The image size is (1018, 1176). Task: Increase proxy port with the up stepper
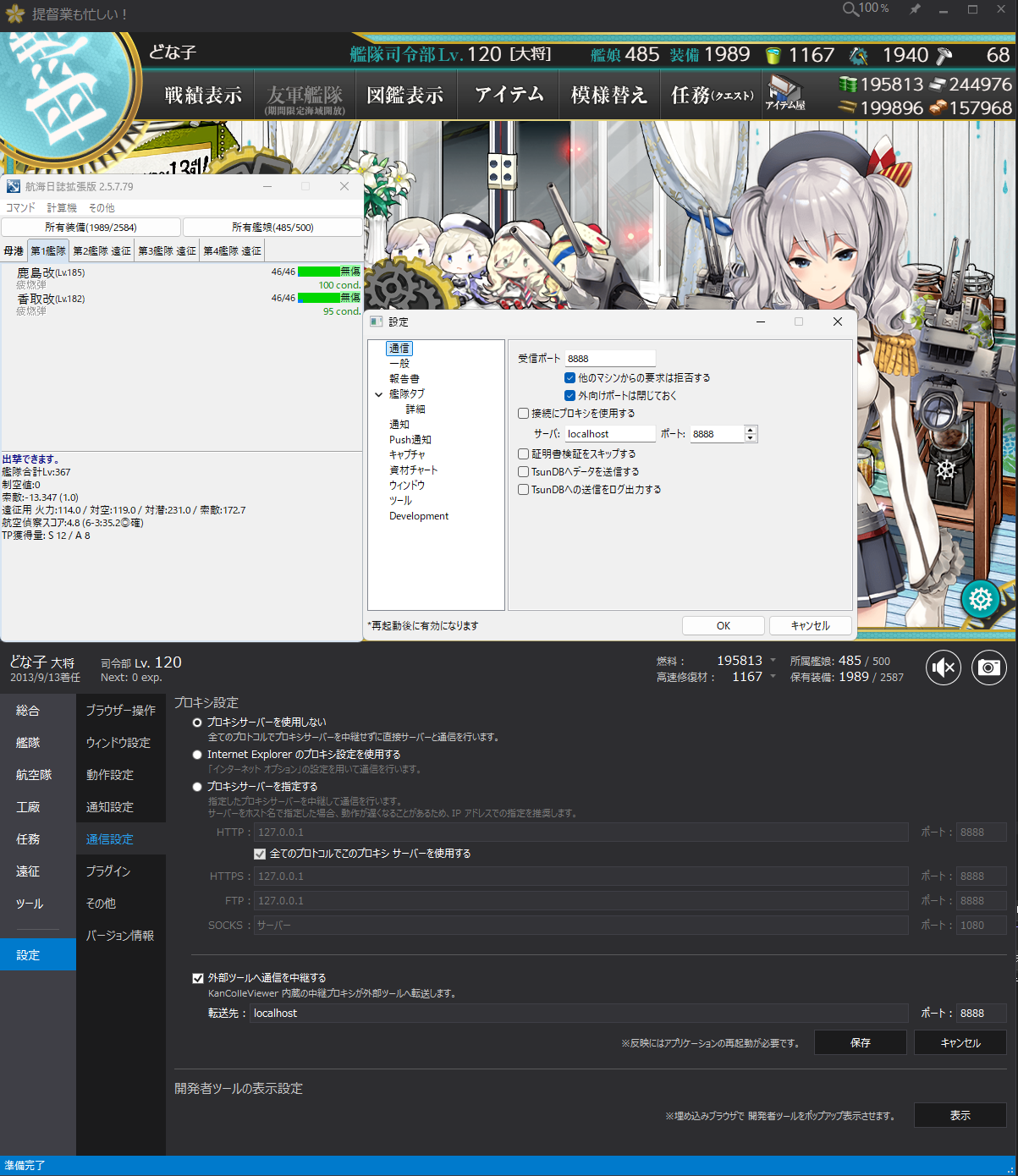(x=750, y=430)
